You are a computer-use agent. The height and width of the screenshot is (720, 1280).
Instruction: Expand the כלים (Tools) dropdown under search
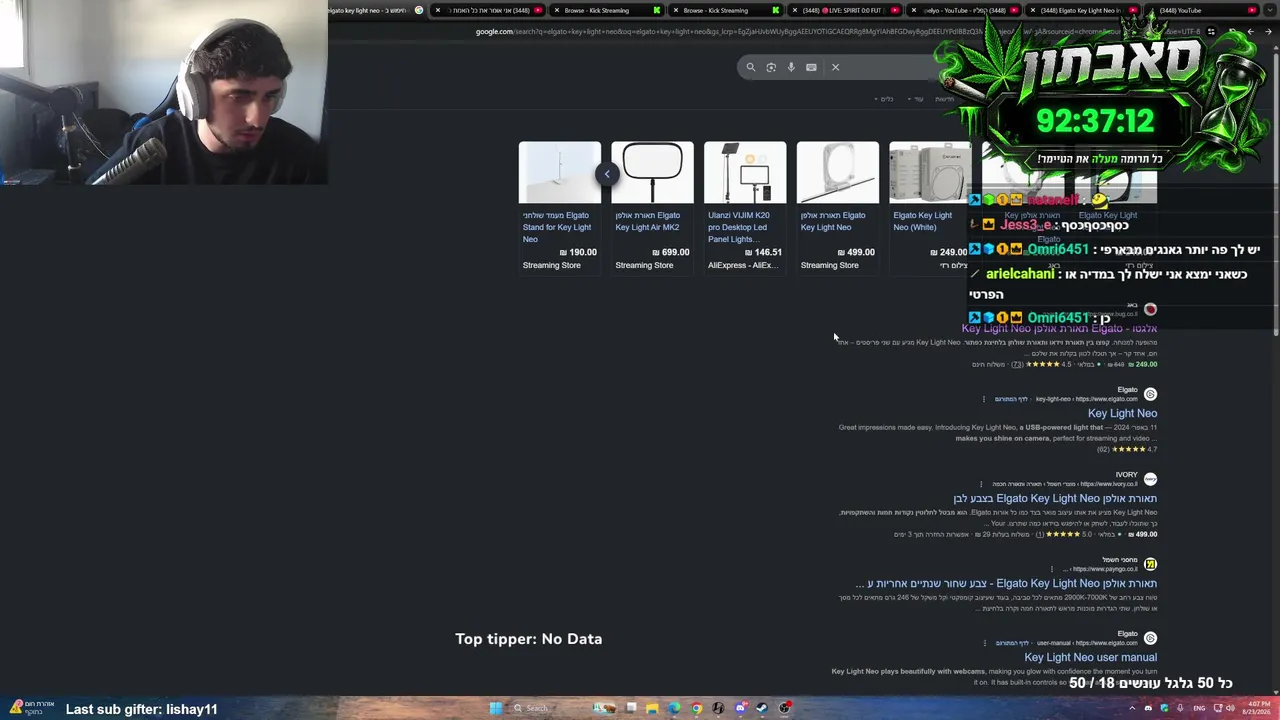884,99
